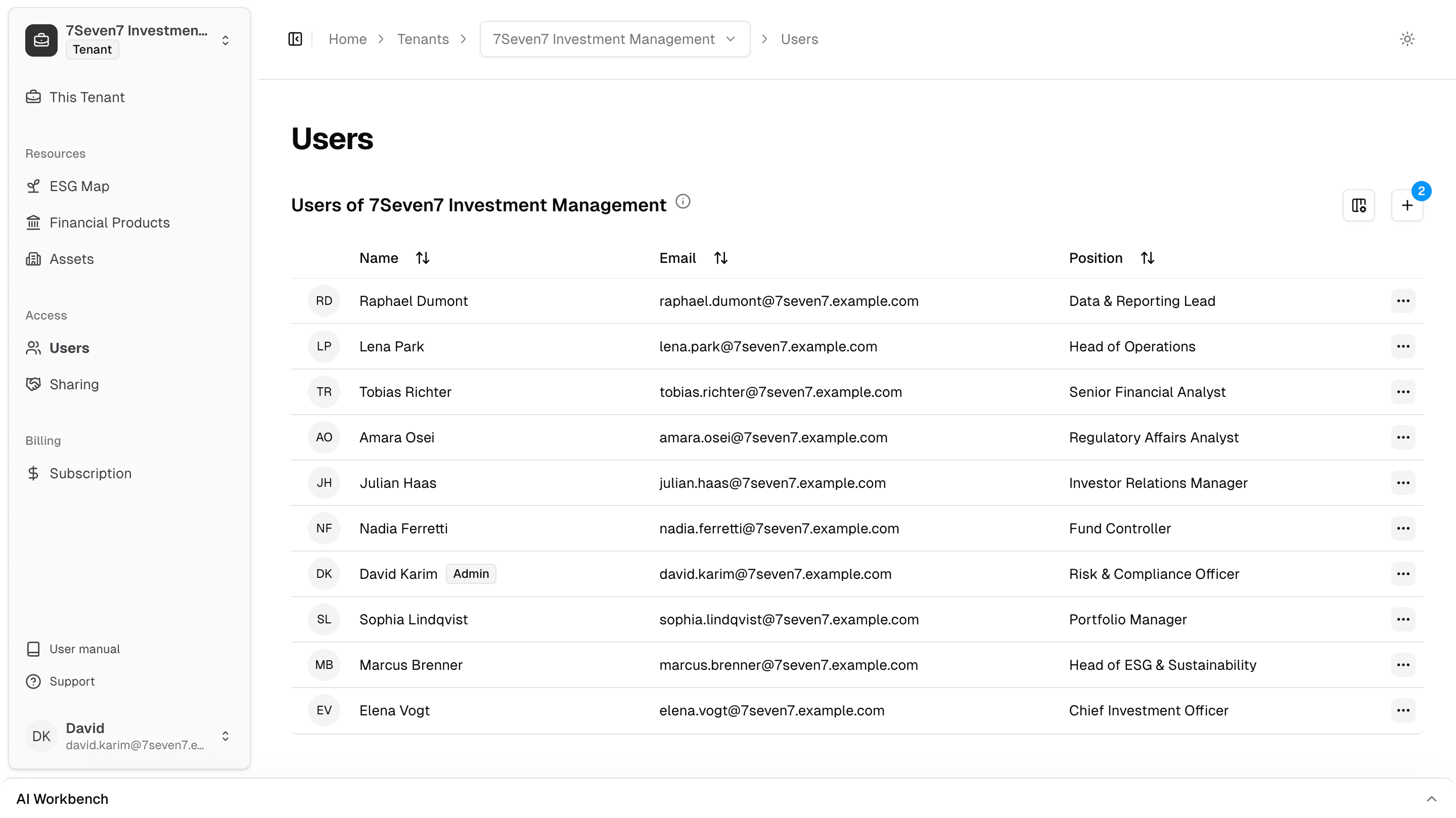
Task: Open actions menu for Raphael Dumont
Action: (1403, 301)
